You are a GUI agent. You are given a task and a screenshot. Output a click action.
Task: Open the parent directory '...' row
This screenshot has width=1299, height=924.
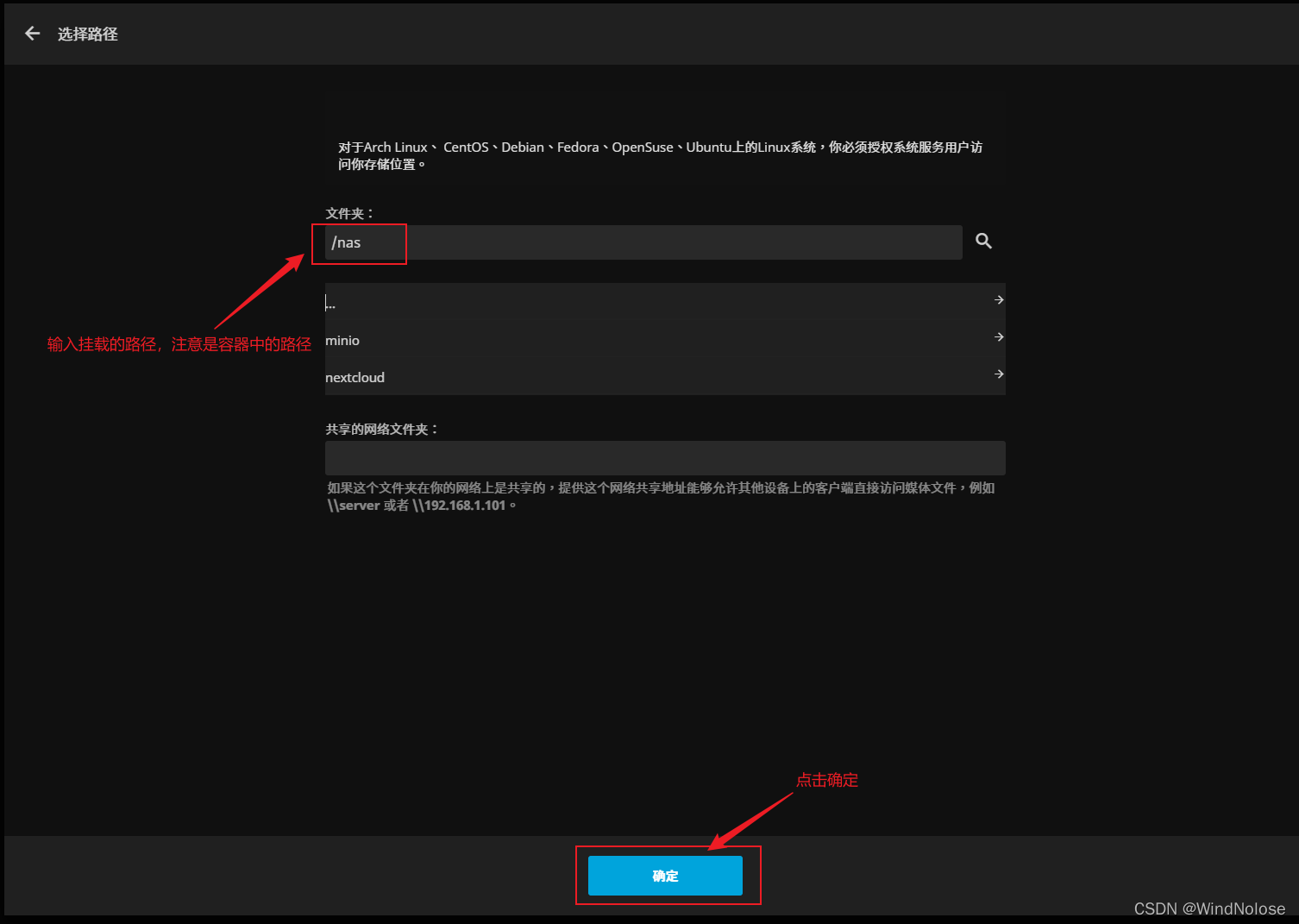click(665, 302)
